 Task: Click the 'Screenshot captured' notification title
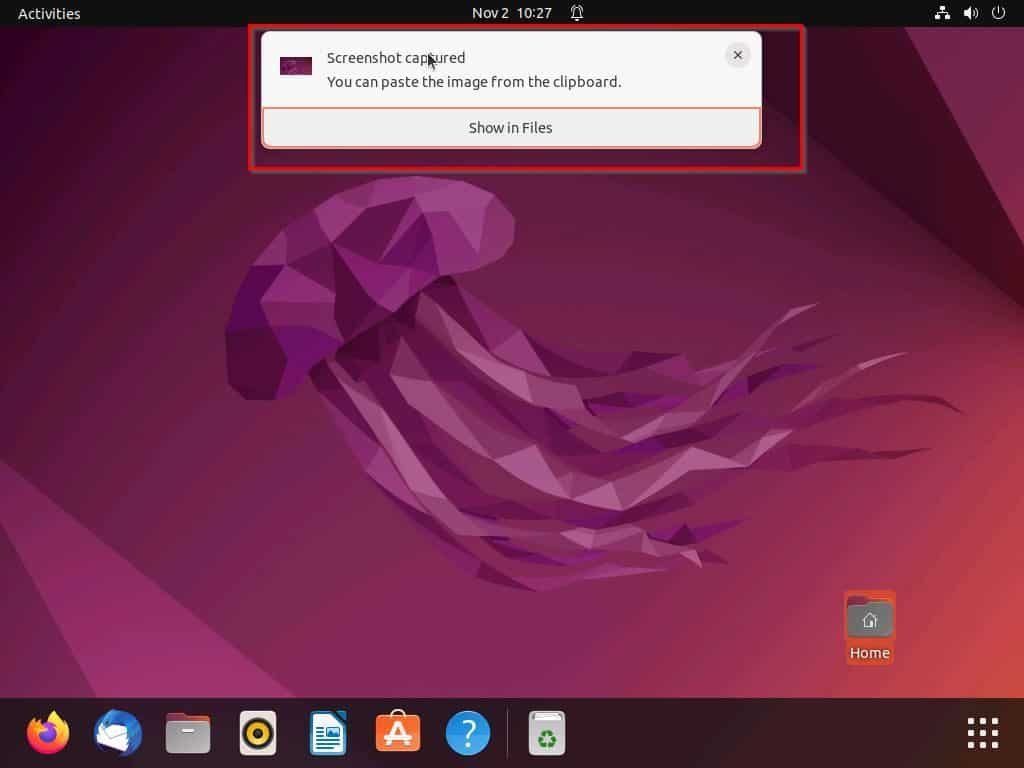click(x=396, y=57)
